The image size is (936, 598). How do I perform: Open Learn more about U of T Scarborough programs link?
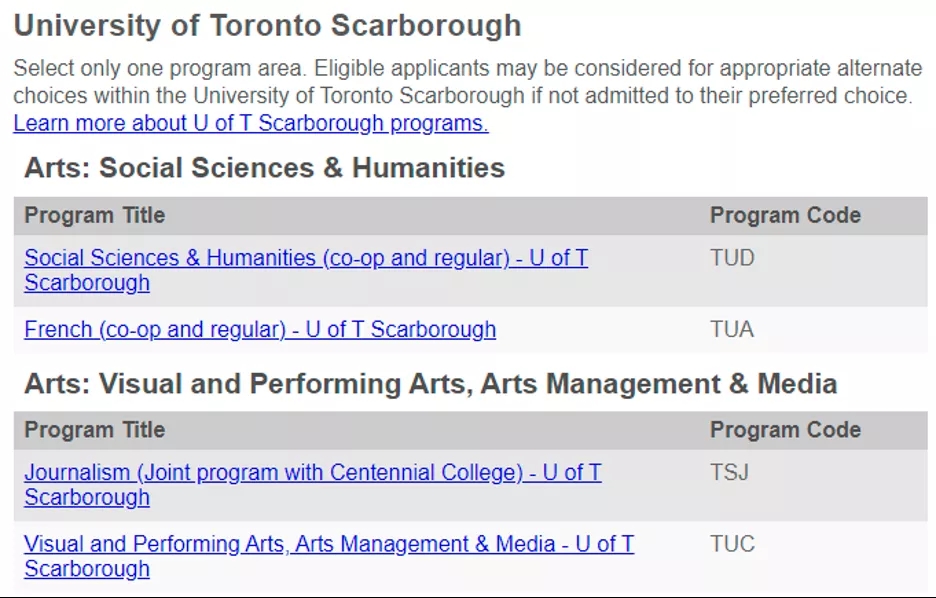(x=251, y=123)
